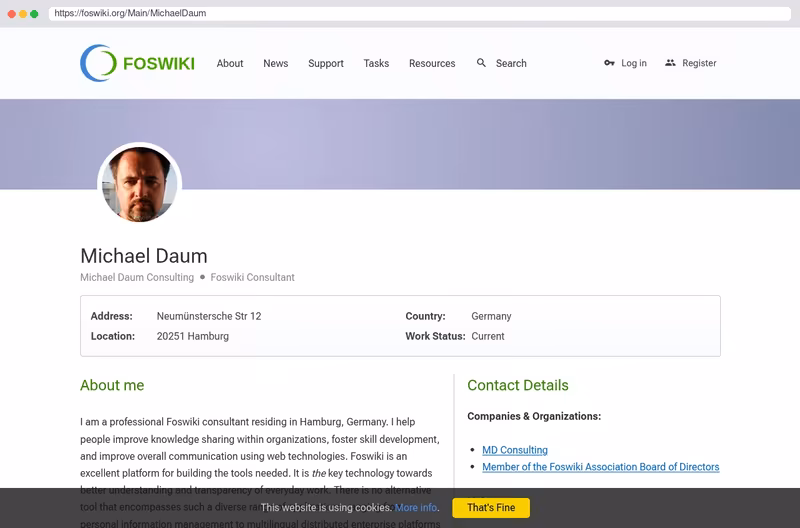Image resolution: width=800 pixels, height=528 pixels.
Task: Open the Resources menu
Action: point(432,63)
